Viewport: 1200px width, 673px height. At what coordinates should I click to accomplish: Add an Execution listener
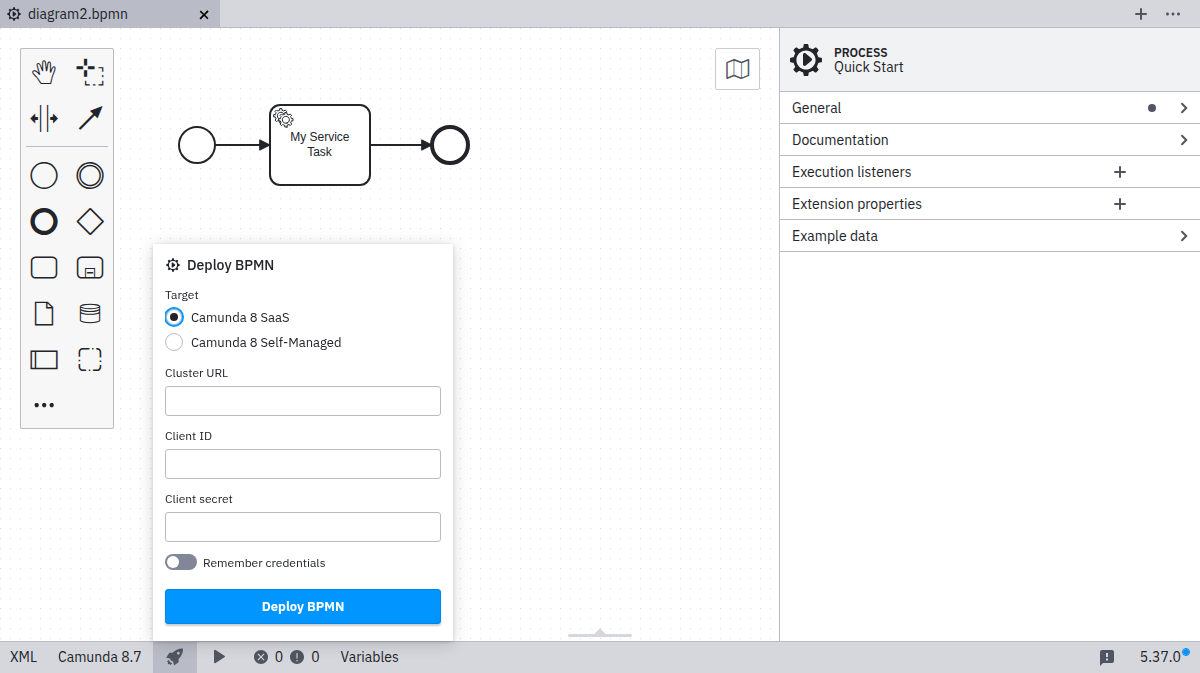pos(1119,171)
